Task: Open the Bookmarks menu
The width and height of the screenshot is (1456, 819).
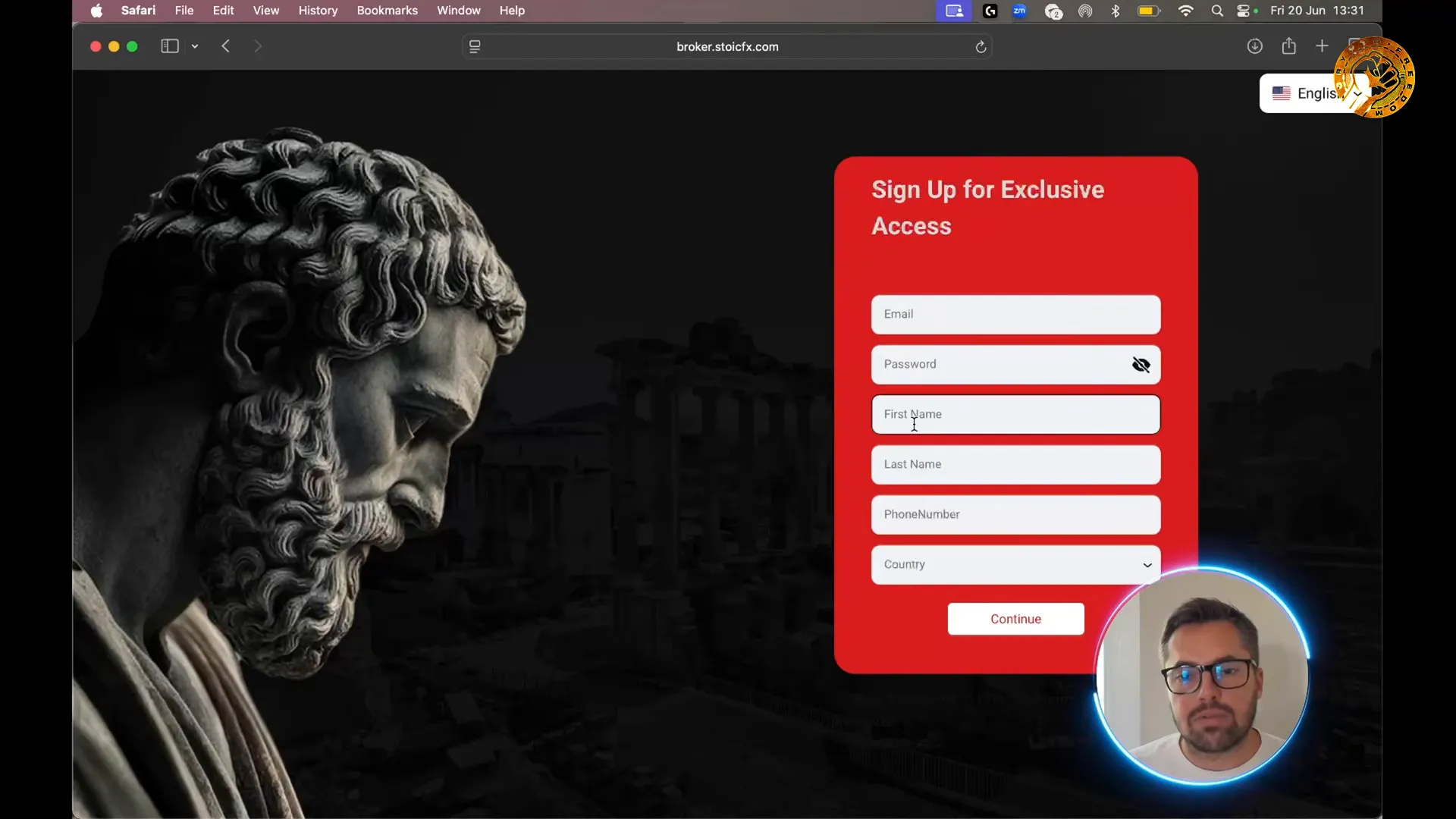Action: pos(388,11)
